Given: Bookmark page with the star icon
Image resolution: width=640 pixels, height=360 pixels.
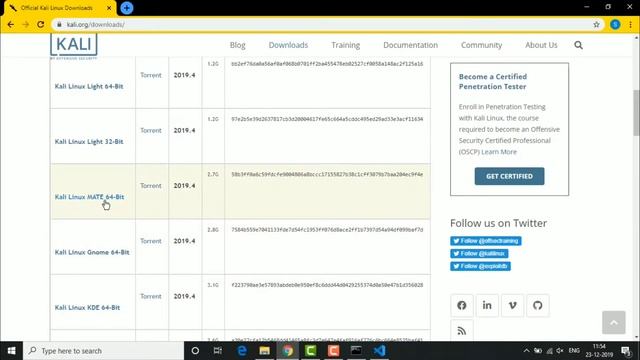Looking at the screenshot, I should tap(596, 24).
